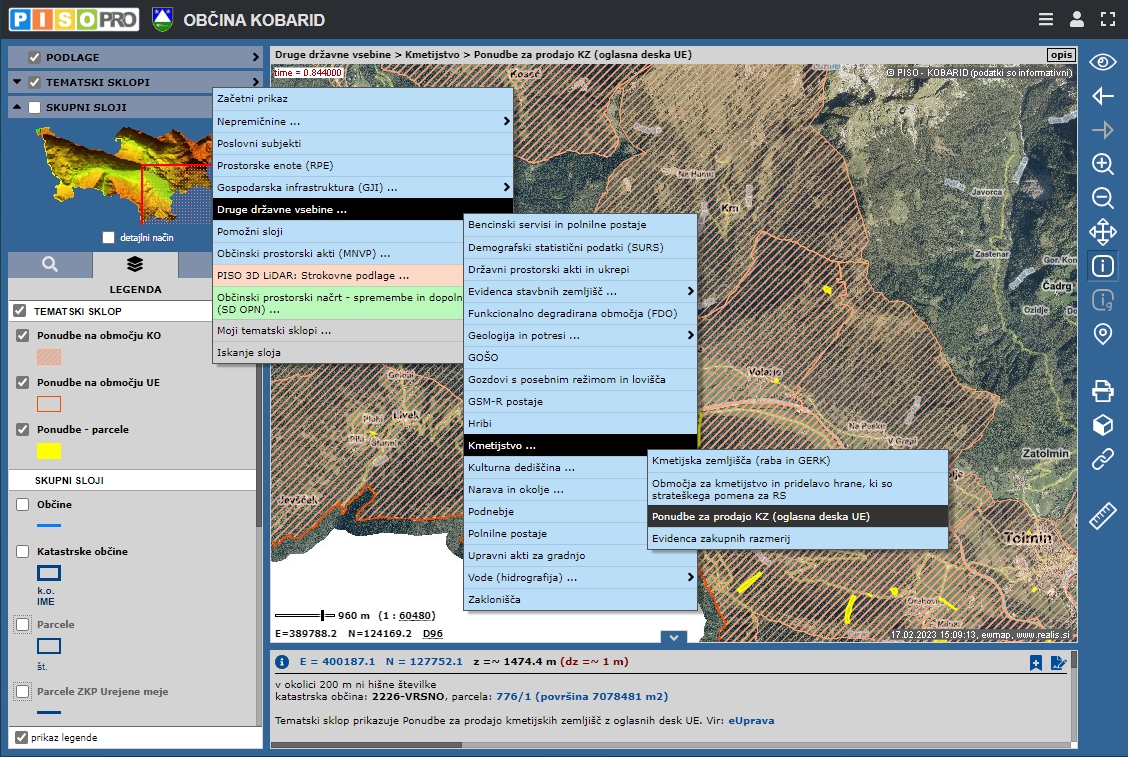Click the location pin marker icon
Screen dimensions: 1128x757
pyautogui.click(x=1102, y=334)
